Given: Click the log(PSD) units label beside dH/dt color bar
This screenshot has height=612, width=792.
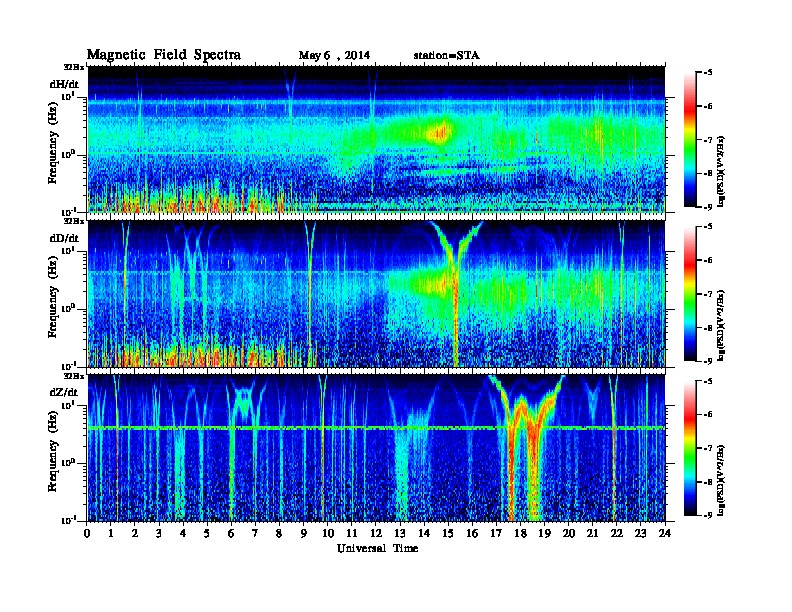Looking at the screenshot, I should (722, 171).
